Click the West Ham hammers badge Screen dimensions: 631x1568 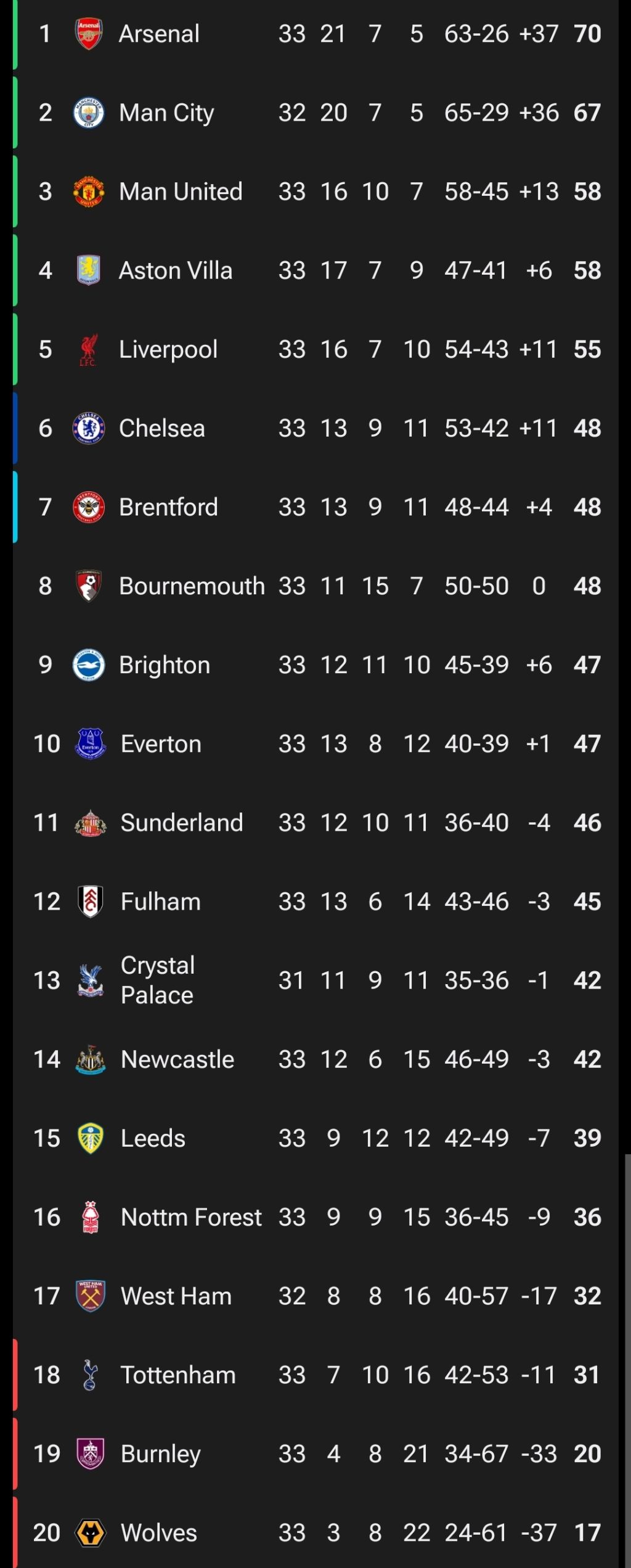90,1296
